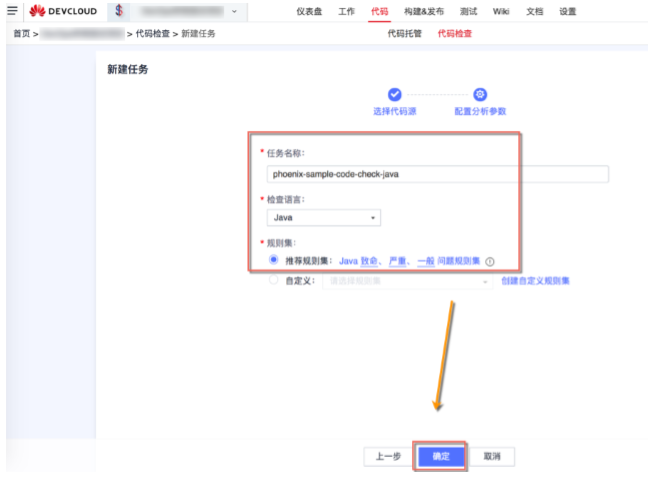Click the 上一步 button
This screenshot has height=477, width=648.
[388, 456]
